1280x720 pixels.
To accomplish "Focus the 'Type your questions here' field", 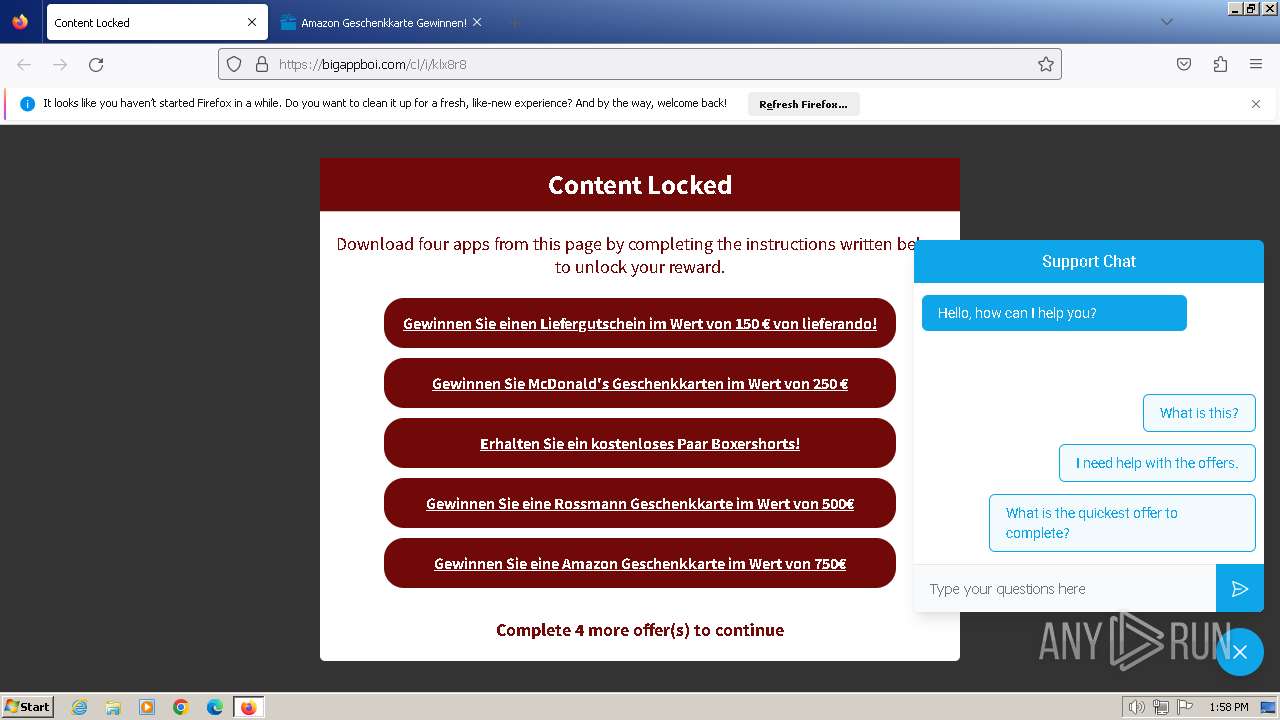I will coord(1065,589).
